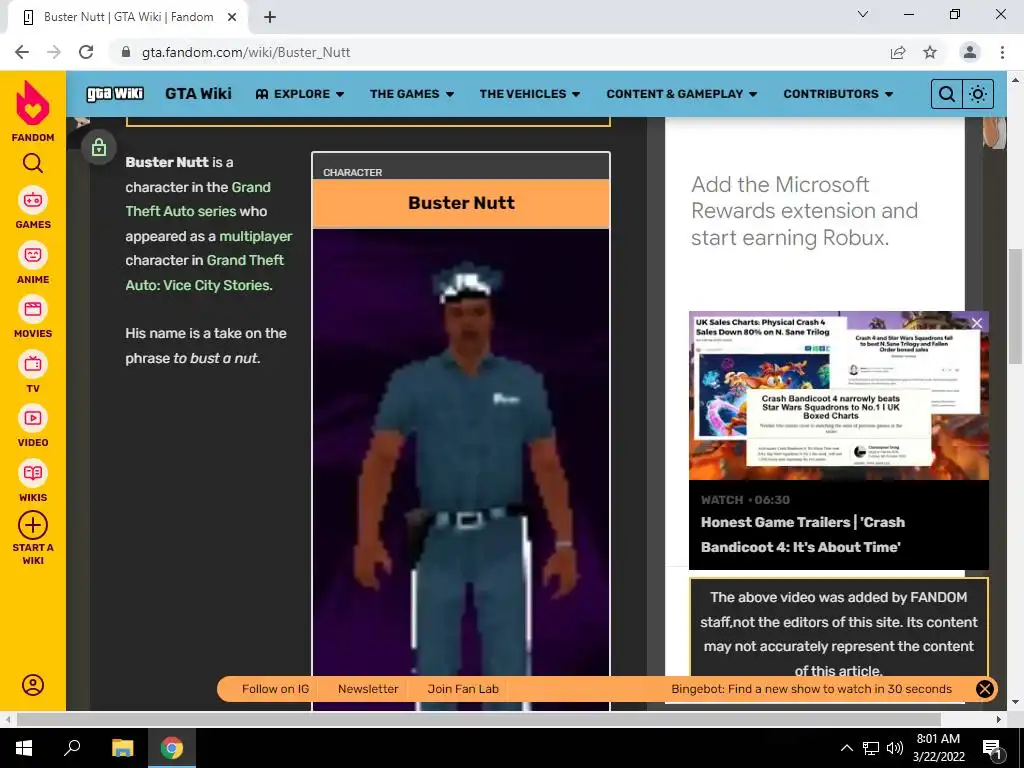Dismiss the orange bottom banner
The image size is (1024, 768).
(x=984, y=689)
